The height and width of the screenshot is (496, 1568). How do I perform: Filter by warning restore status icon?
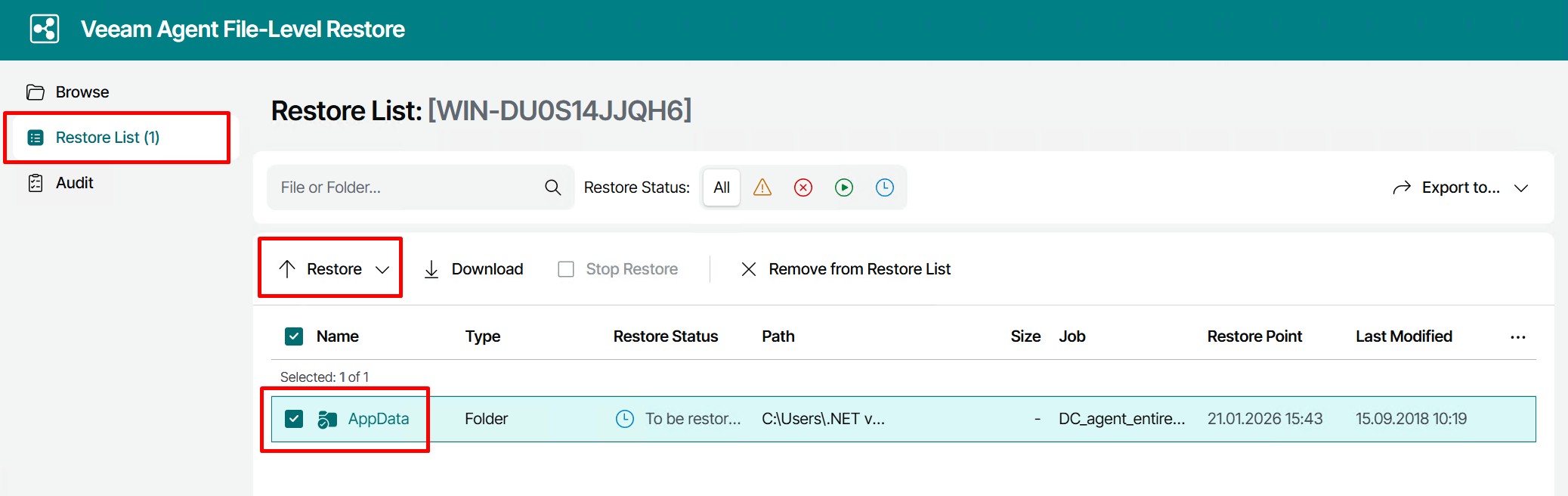pyautogui.click(x=762, y=188)
